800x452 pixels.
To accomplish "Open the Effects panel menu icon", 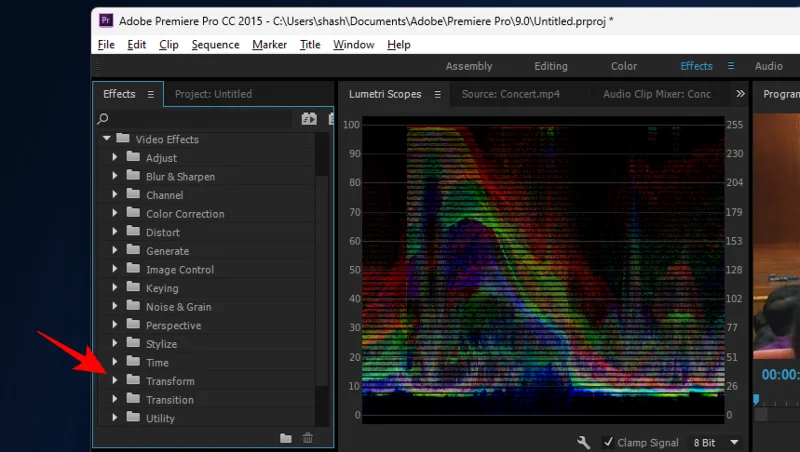I will point(151,94).
